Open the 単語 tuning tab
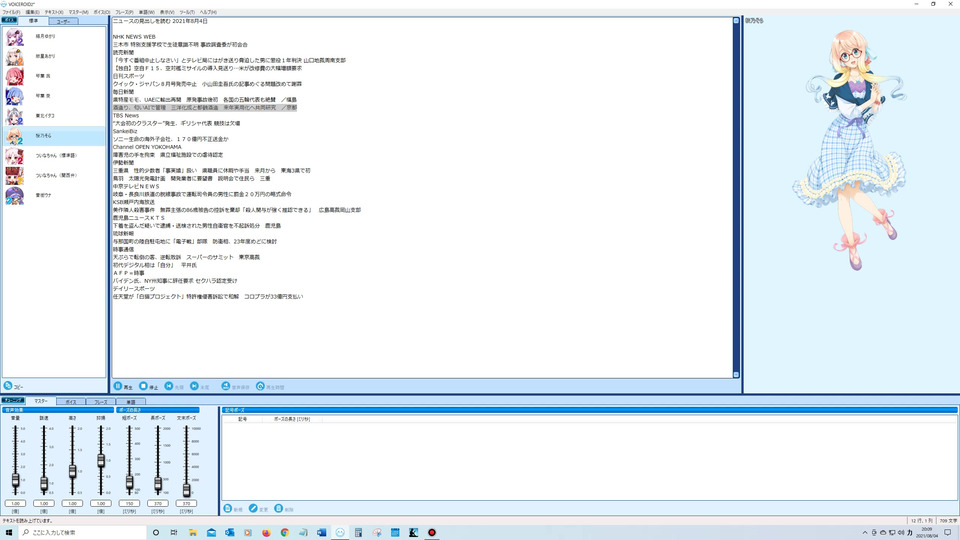The height and width of the screenshot is (540, 960). click(x=130, y=402)
